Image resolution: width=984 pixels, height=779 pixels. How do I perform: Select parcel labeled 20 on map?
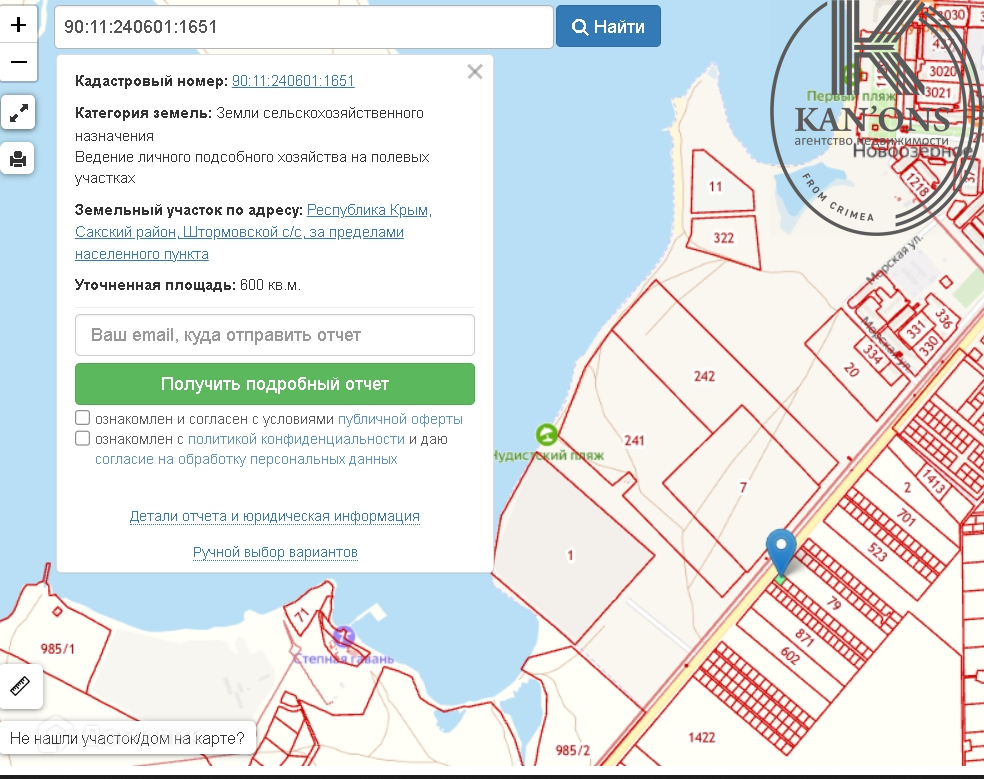851,369
